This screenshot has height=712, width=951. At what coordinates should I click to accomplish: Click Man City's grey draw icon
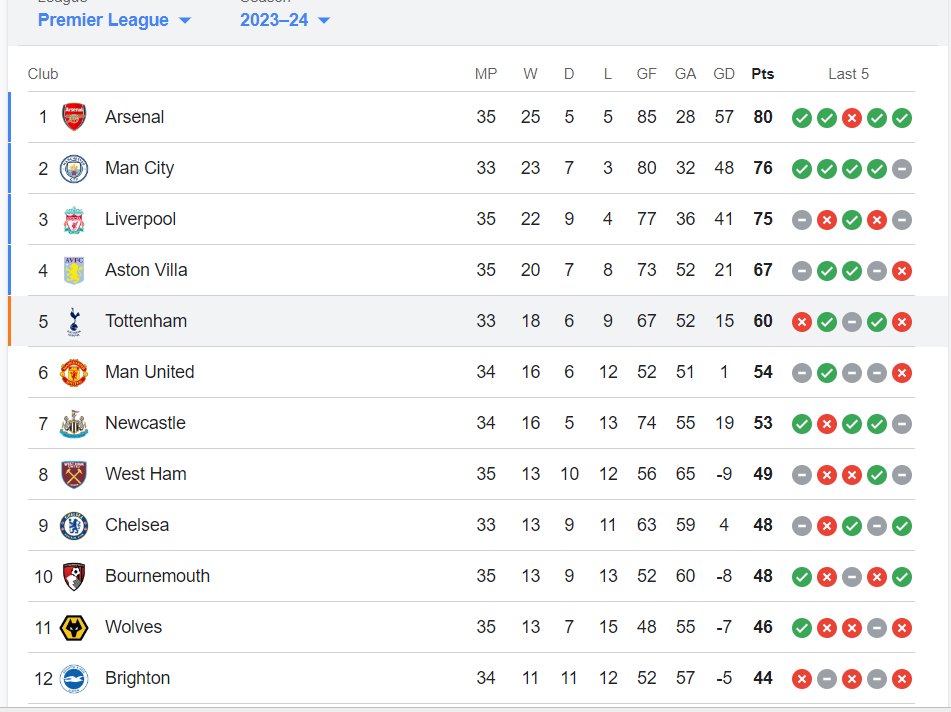pyautogui.click(x=902, y=169)
